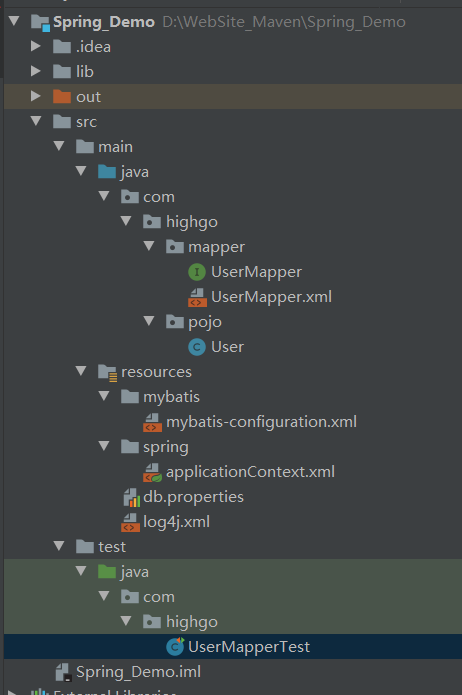This screenshot has width=462, height=695.
Task: Click the User class icon
Action: coord(197,347)
